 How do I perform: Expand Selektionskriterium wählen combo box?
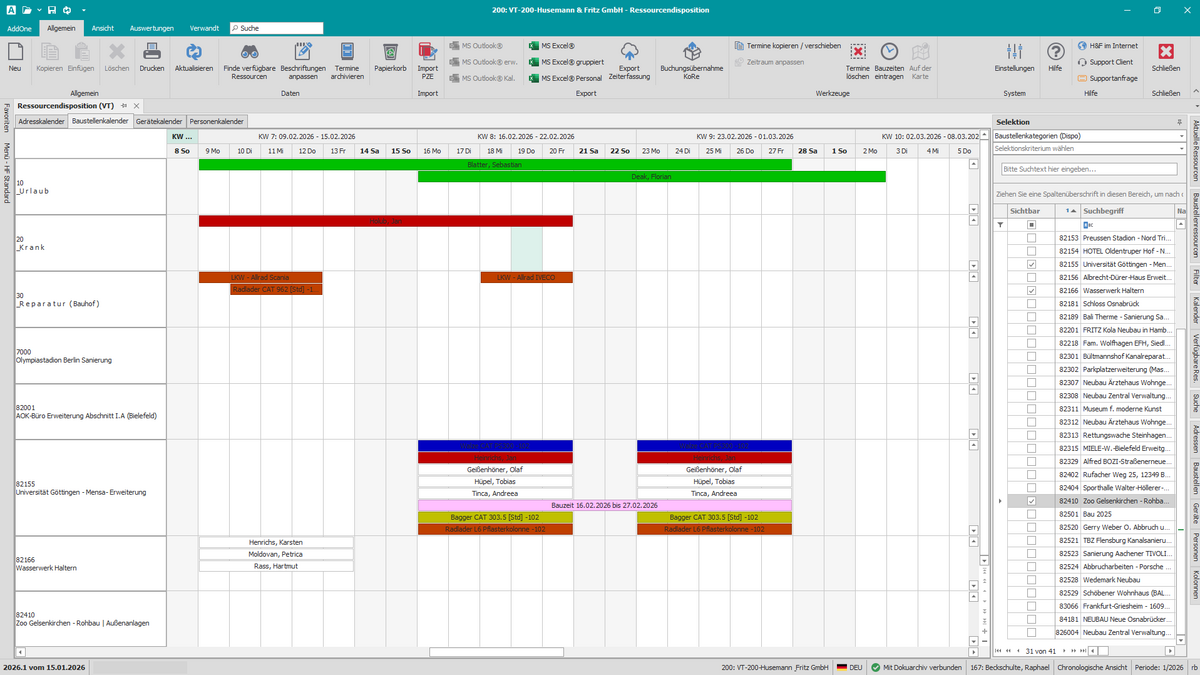click(x=1089, y=149)
